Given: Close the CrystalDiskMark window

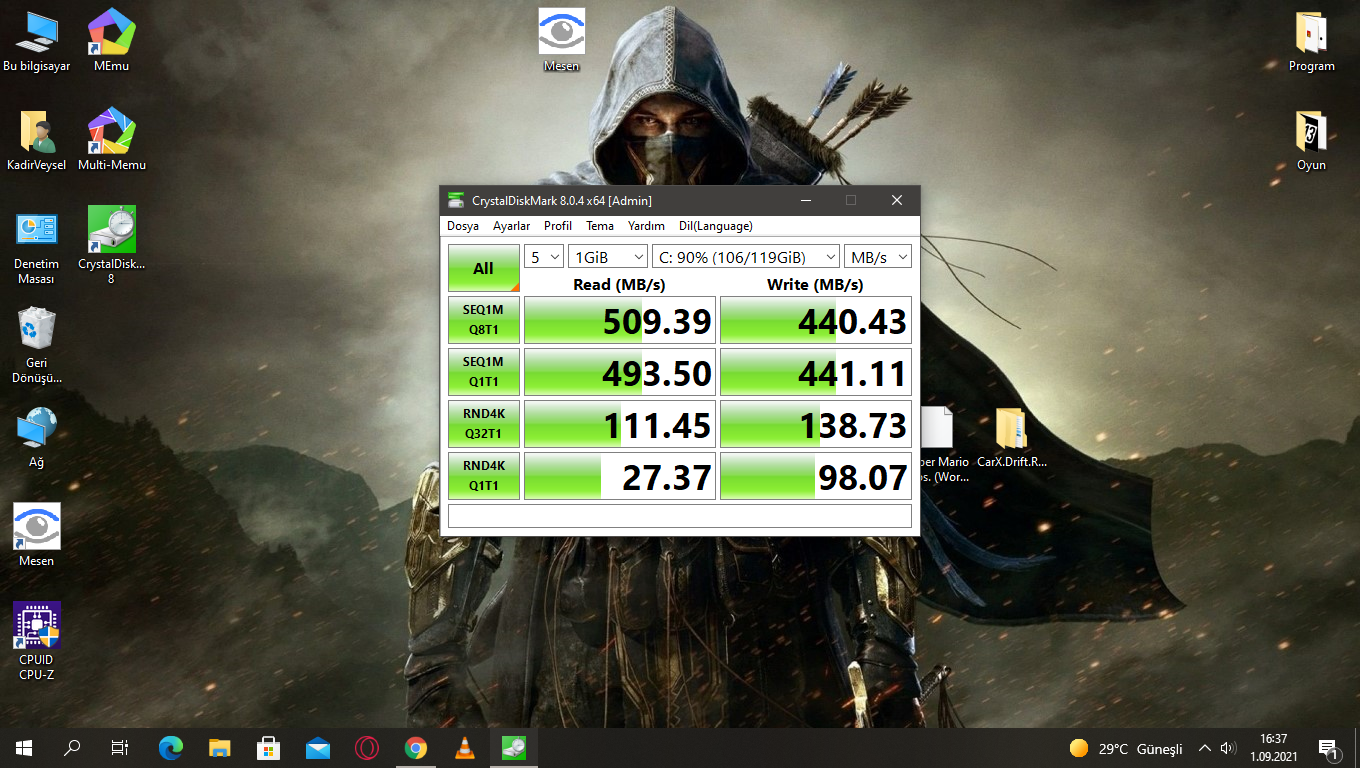Looking at the screenshot, I should (897, 200).
